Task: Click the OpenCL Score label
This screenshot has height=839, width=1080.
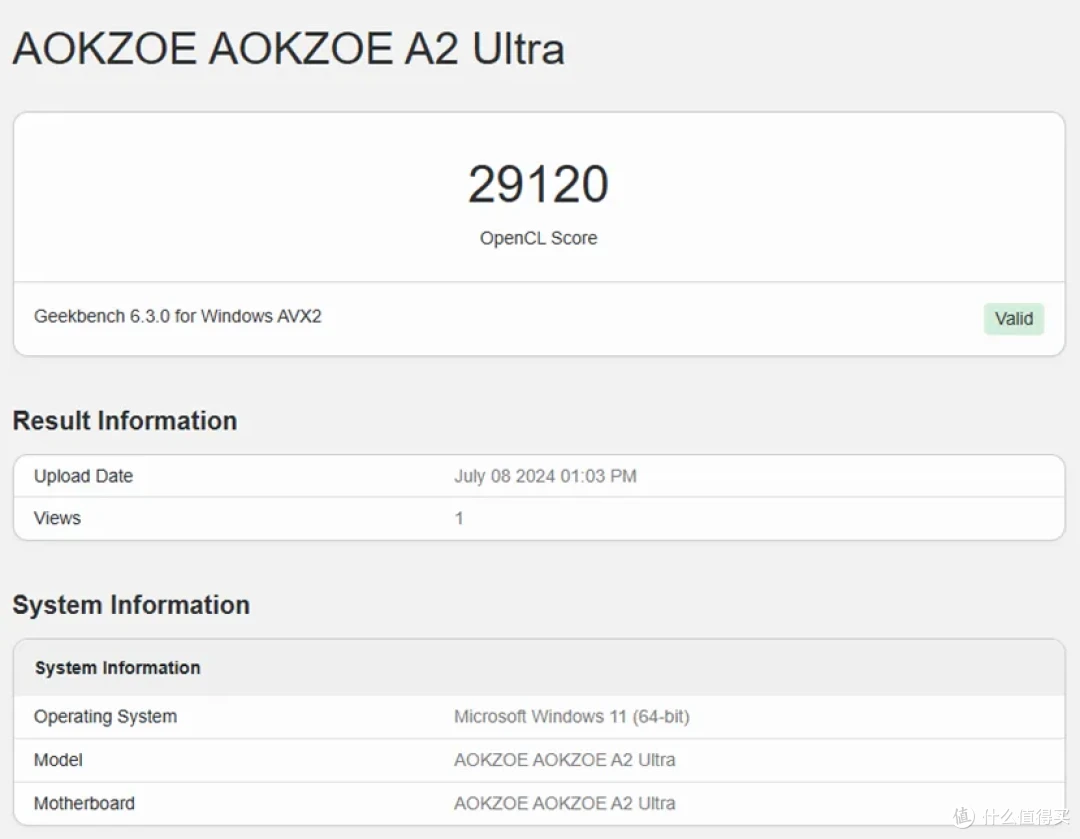Action: 538,238
